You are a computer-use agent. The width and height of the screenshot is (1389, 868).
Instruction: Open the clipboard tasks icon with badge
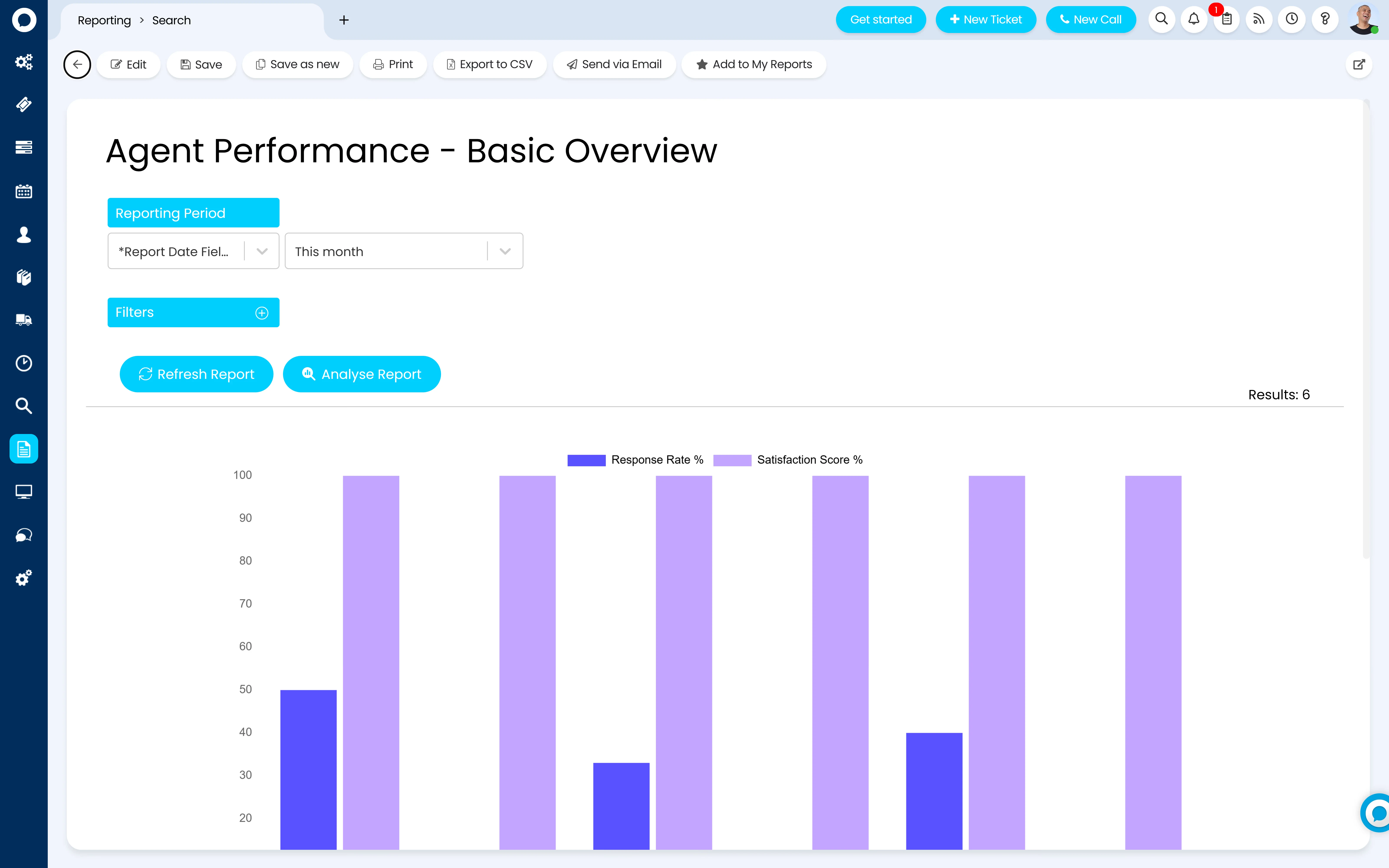coord(1227,20)
